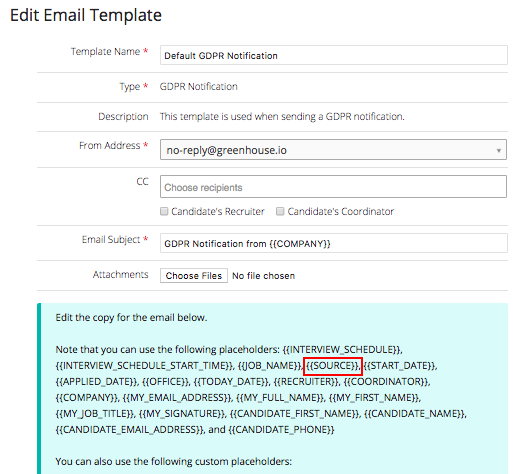Click the {{CANDIDATE_EMAIL_ADDRESS}} placeholder
The height and width of the screenshot is (474, 521).
(130, 430)
